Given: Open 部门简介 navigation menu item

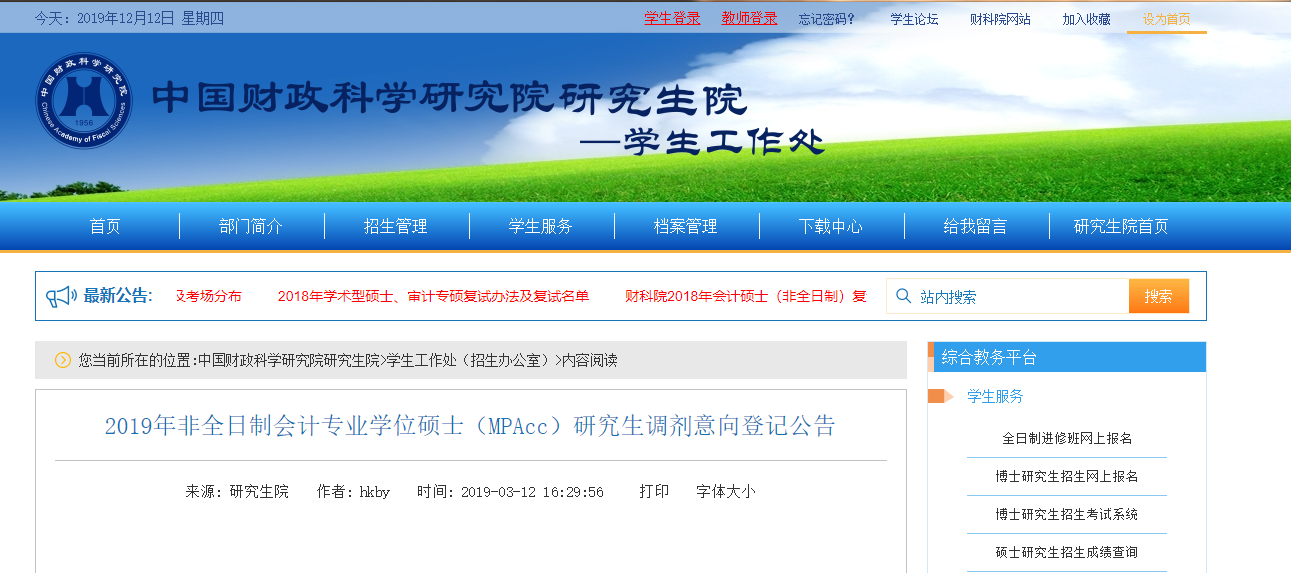Looking at the screenshot, I should (x=251, y=227).
